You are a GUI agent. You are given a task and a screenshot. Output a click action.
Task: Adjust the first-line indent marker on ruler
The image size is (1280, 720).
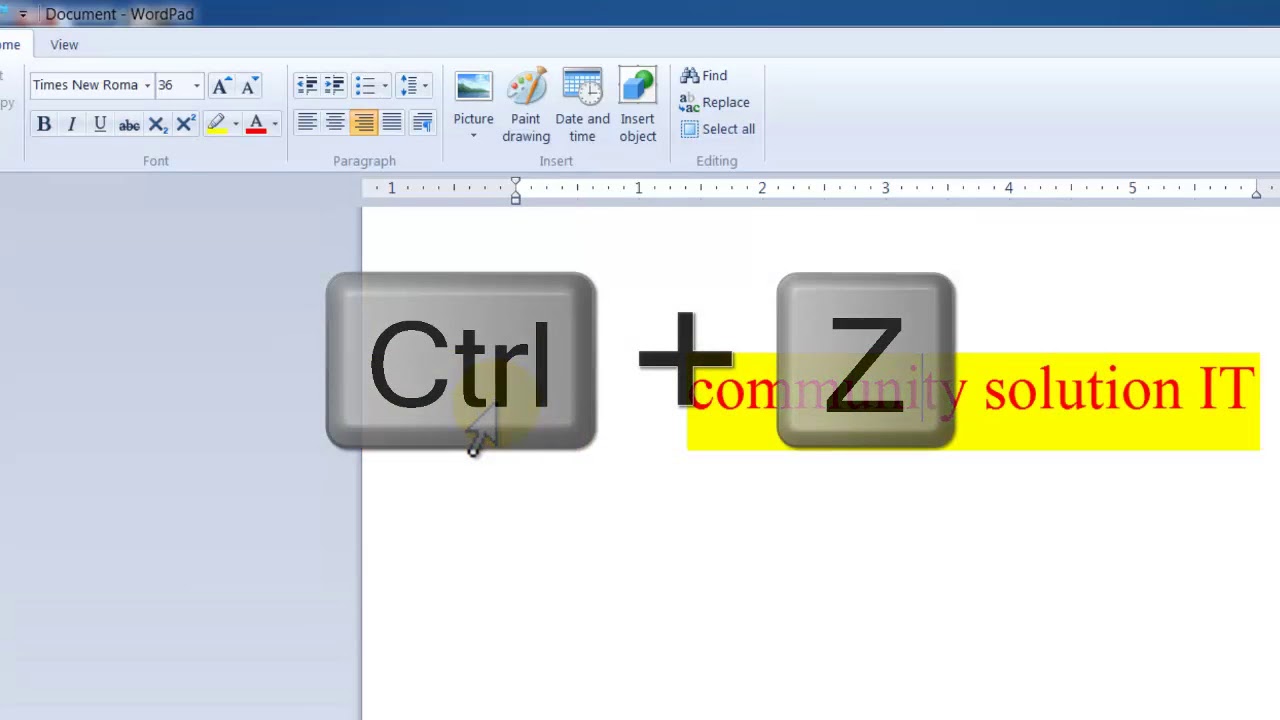pyautogui.click(x=515, y=182)
